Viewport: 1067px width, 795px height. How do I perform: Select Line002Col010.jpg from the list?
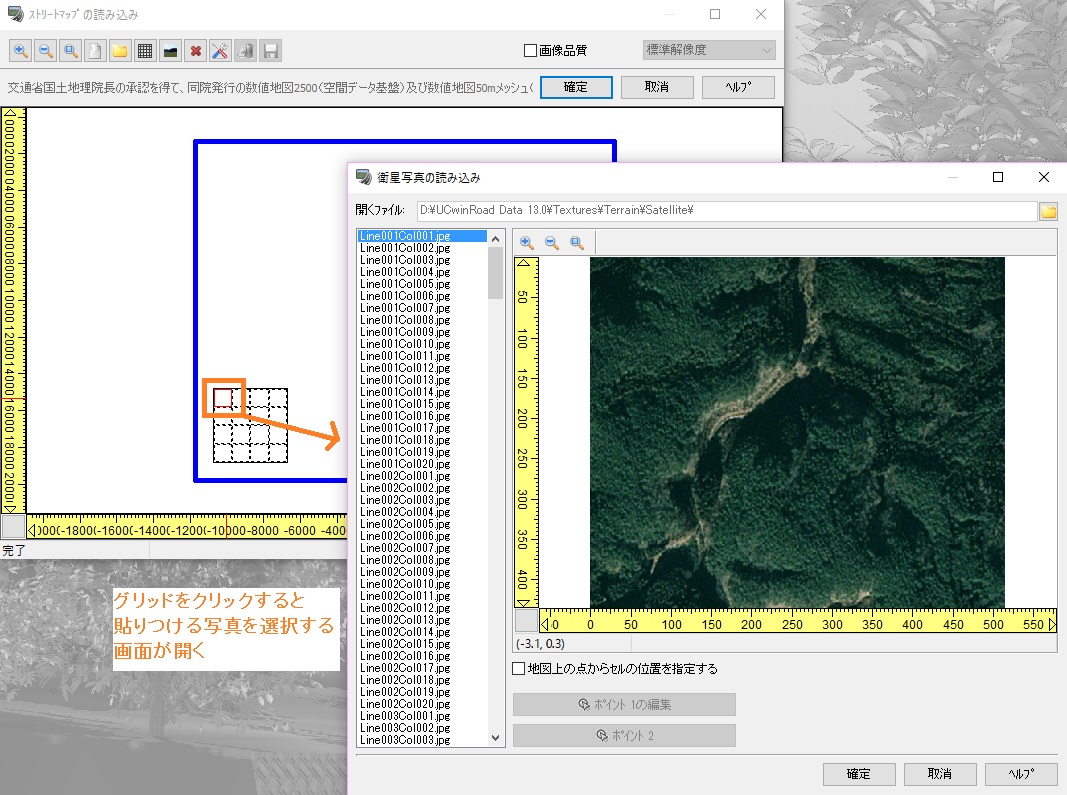(x=397, y=584)
